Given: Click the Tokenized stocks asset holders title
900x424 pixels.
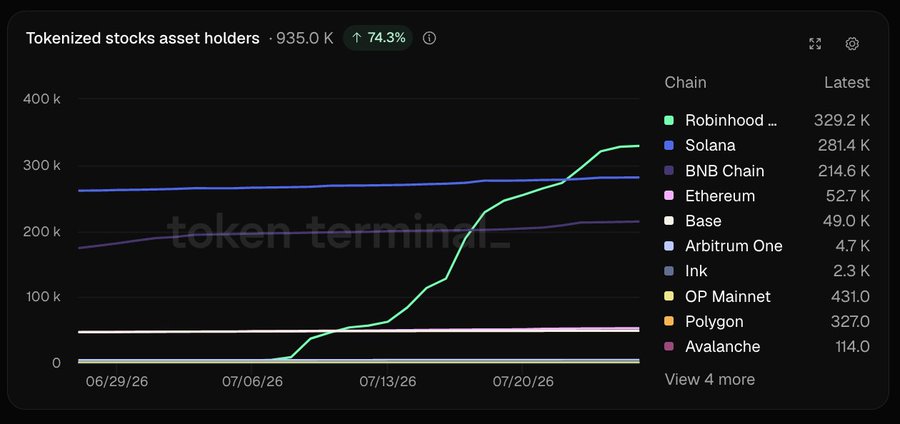Looking at the screenshot, I should click(143, 38).
